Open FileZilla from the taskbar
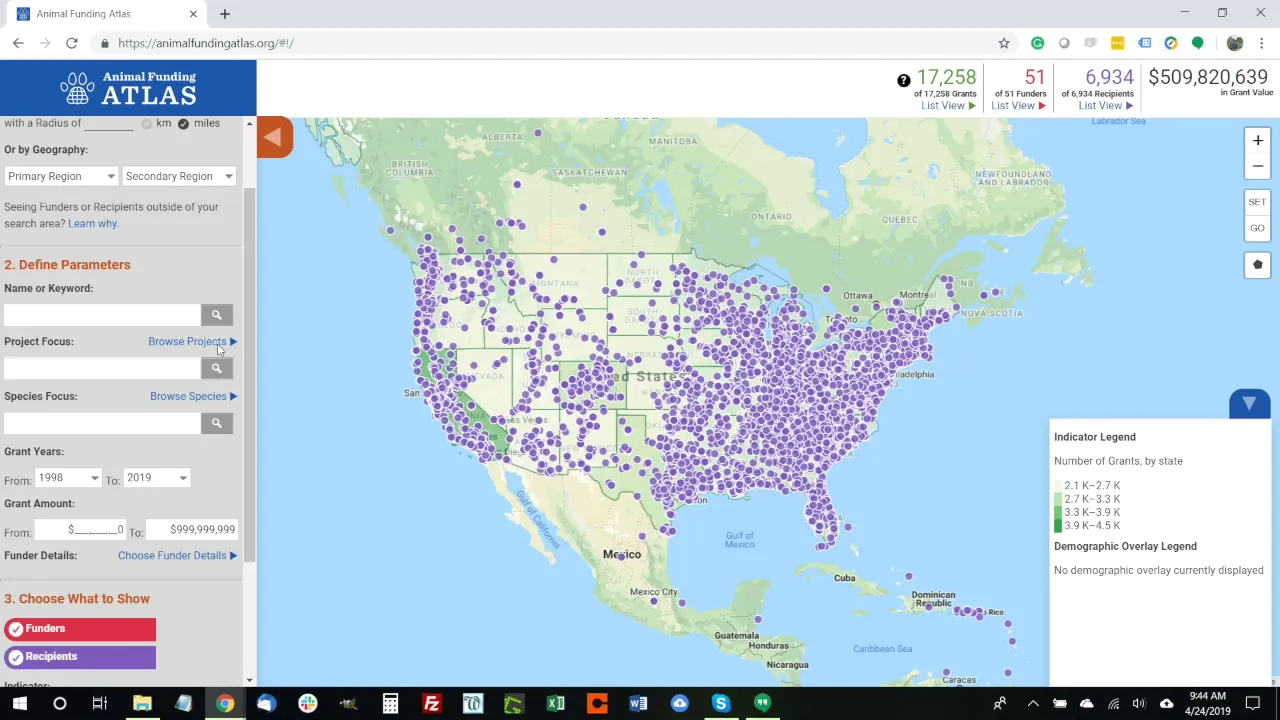The height and width of the screenshot is (720, 1280). [431, 704]
